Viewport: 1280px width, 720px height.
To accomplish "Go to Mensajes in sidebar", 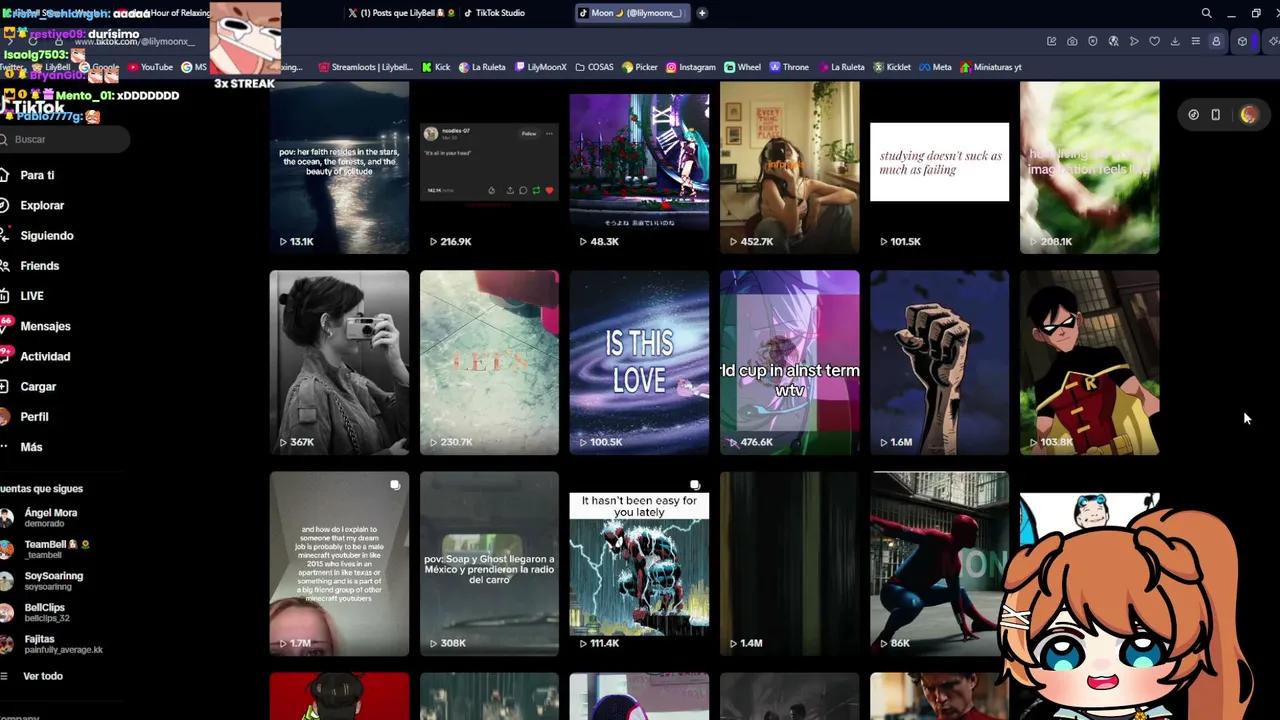I will 45,326.
